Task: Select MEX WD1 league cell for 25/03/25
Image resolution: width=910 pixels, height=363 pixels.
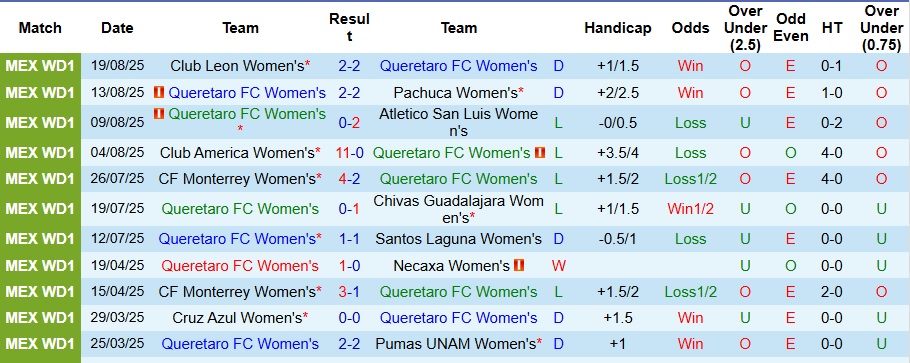Action: (x=40, y=344)
